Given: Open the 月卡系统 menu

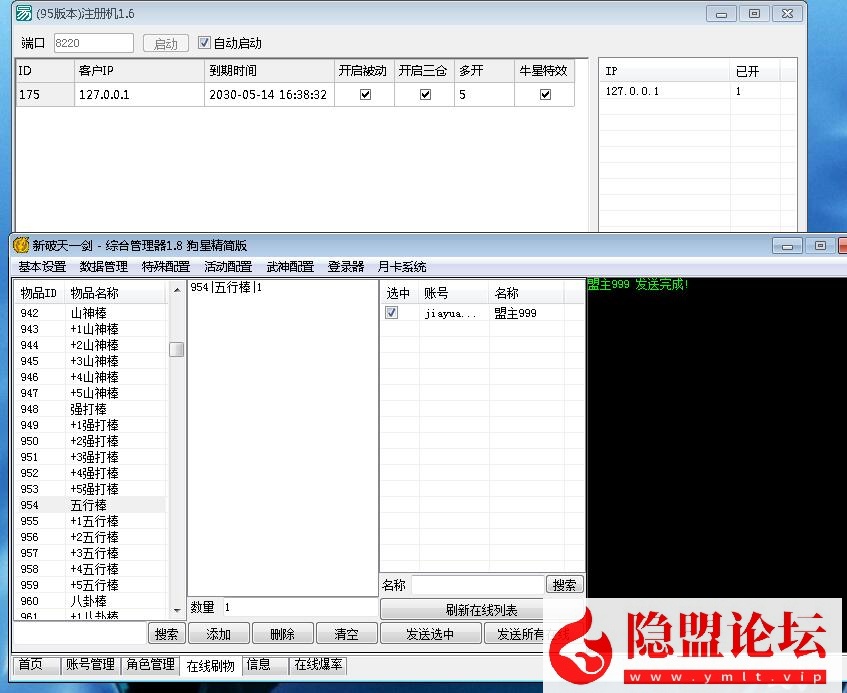Looking at the screenshot, I should pos(401,266).
